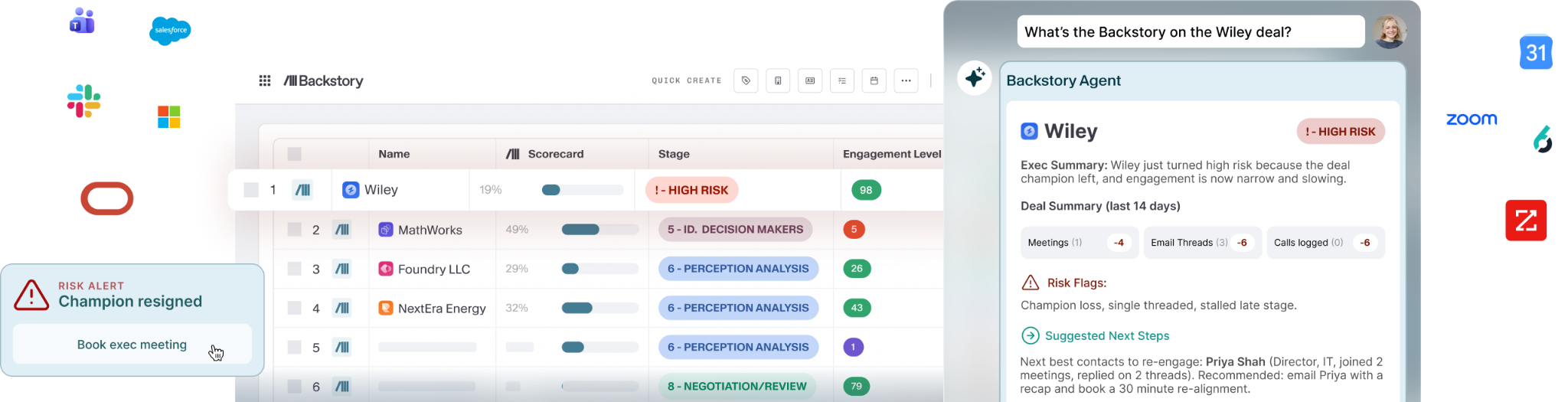Open more quick create options

pos(906,80)
